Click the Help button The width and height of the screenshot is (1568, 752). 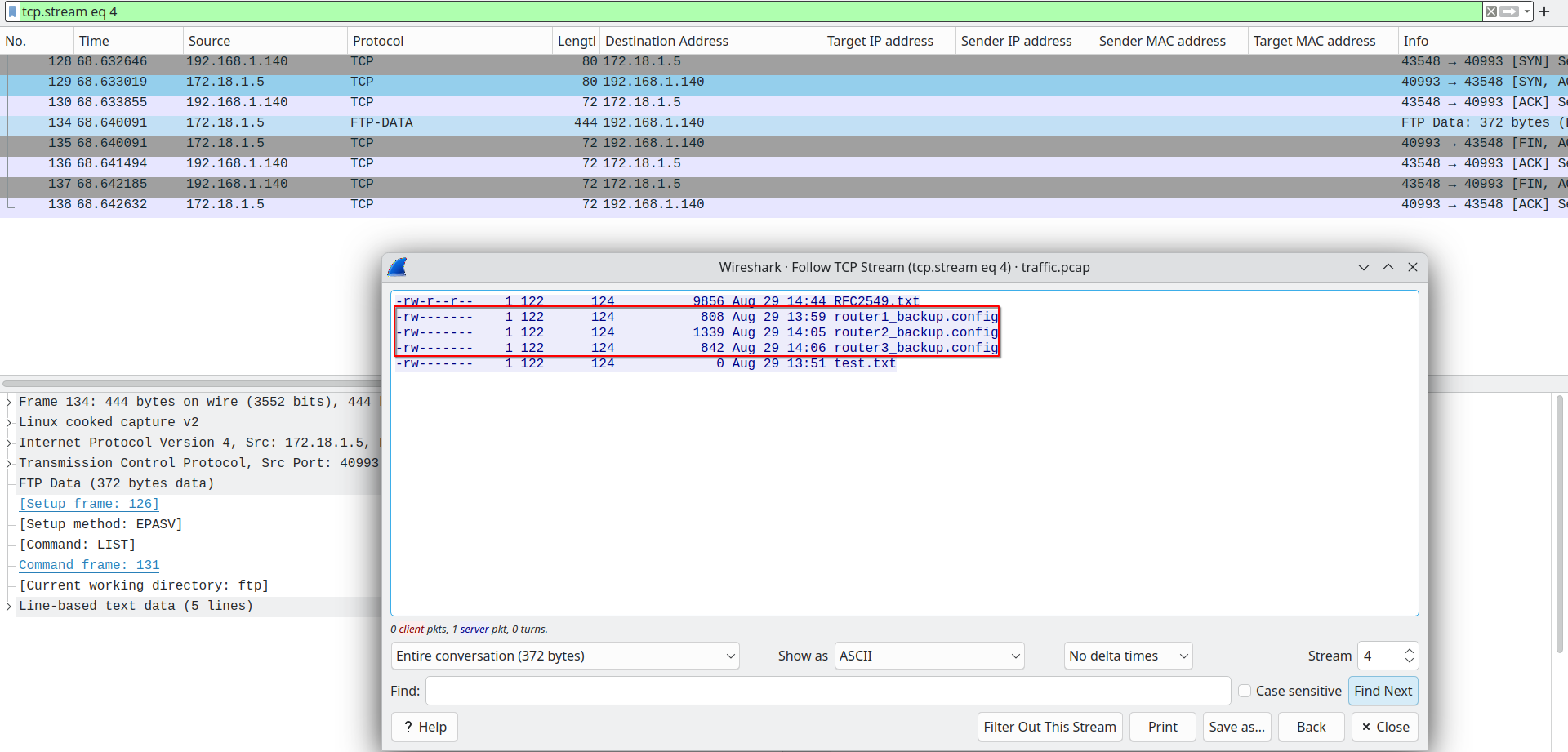point(425,727)
